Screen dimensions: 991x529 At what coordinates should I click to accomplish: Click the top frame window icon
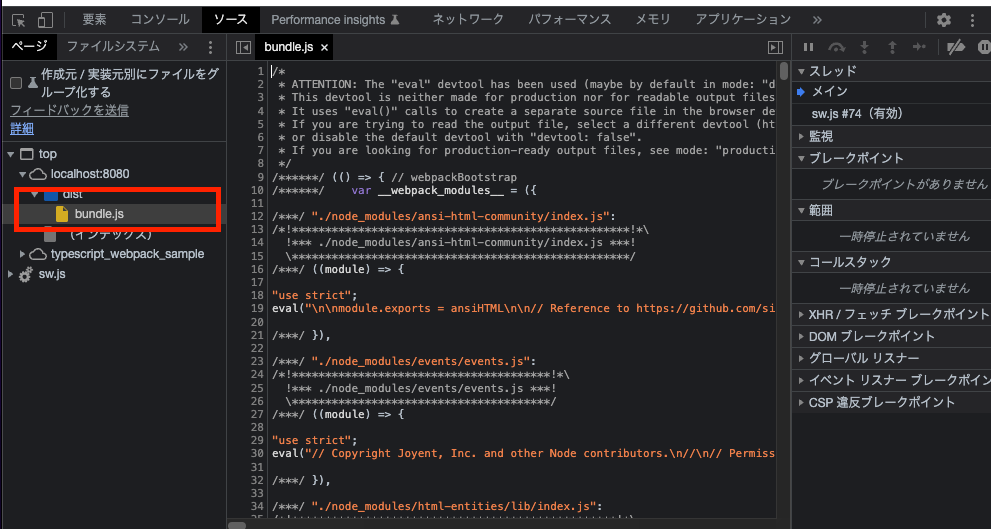pyautogui.click(x=27, y=154)
